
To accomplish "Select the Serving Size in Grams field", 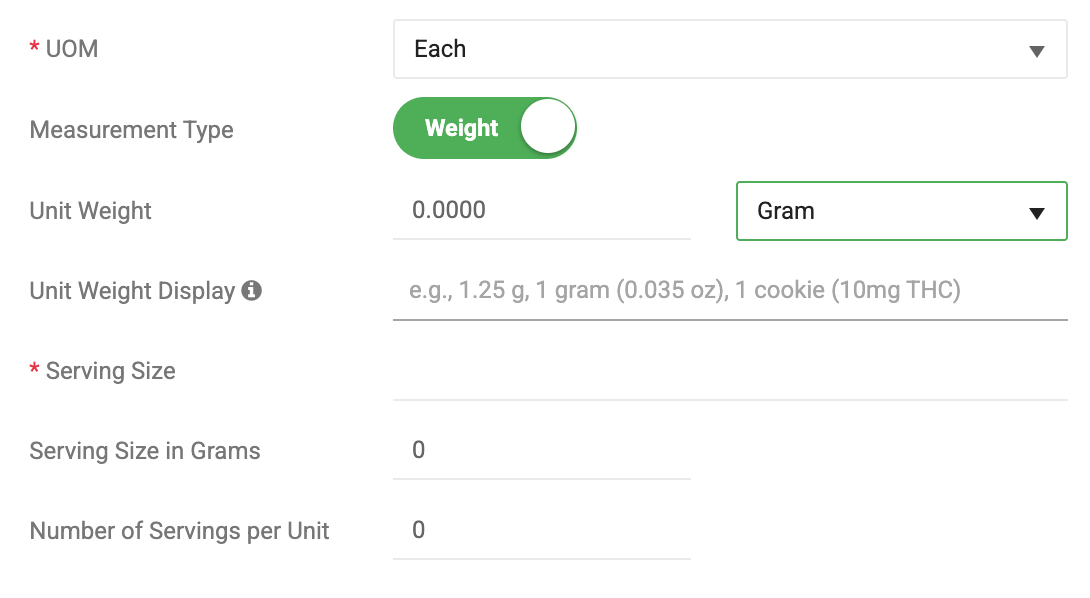I will (x=541, y=450).
